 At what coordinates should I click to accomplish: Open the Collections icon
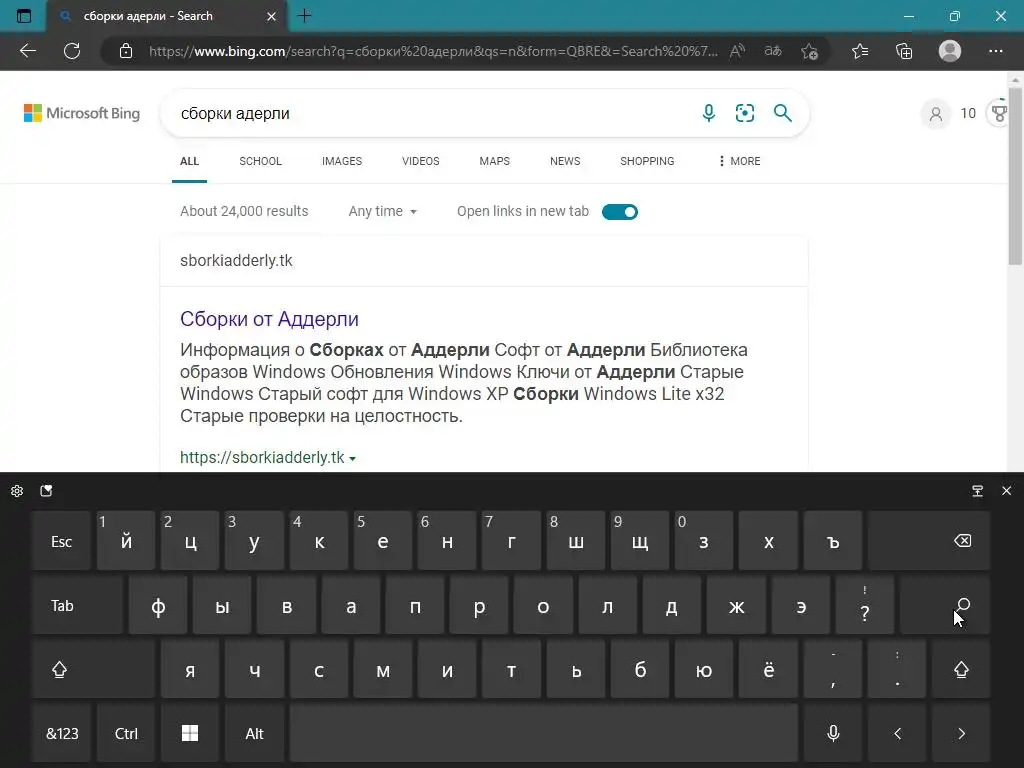coord(904,51)
